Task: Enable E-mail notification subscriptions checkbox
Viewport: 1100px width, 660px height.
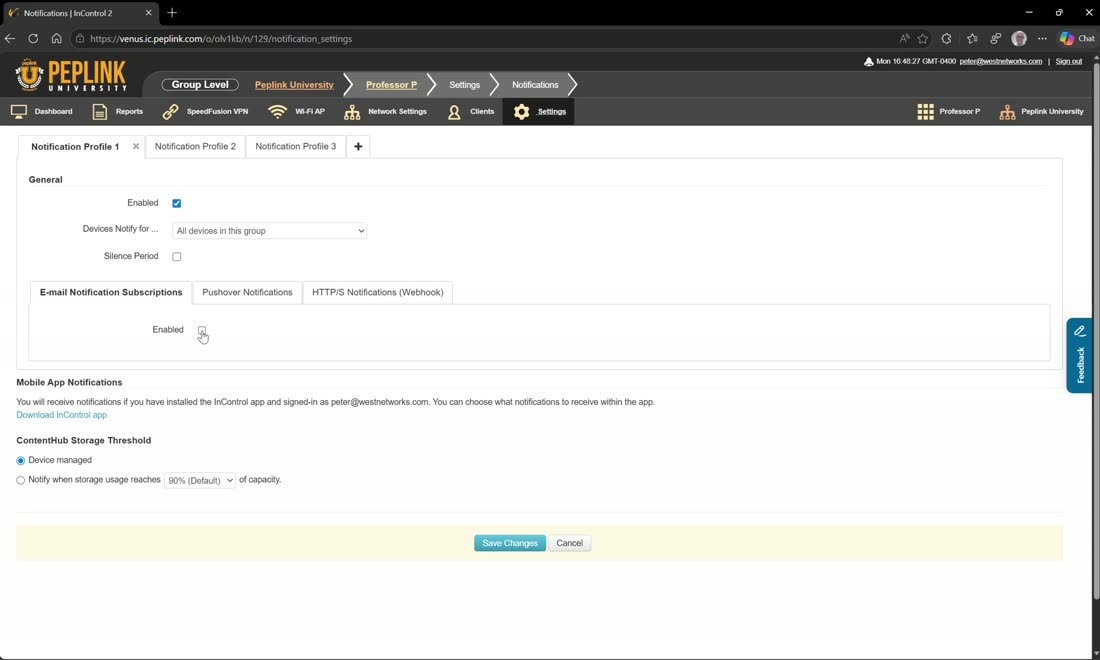Action: [202, 330]
